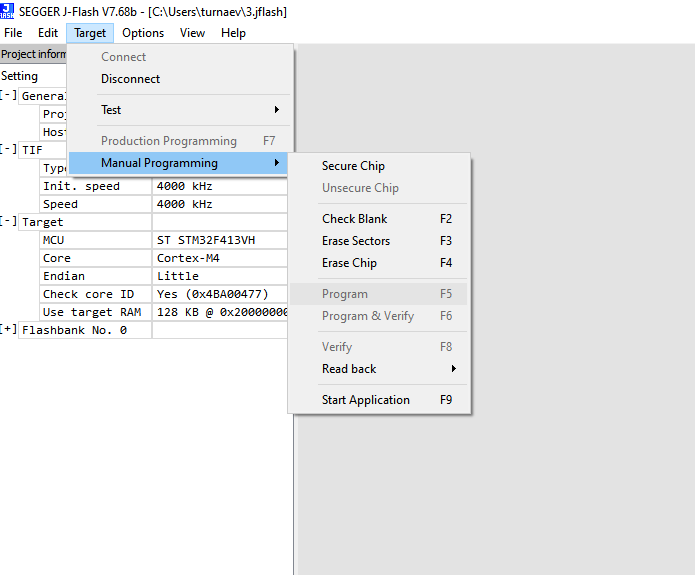Viewport: 695px width, 575px height.
Task: Choose Start Application
Action: coord(379,400)
